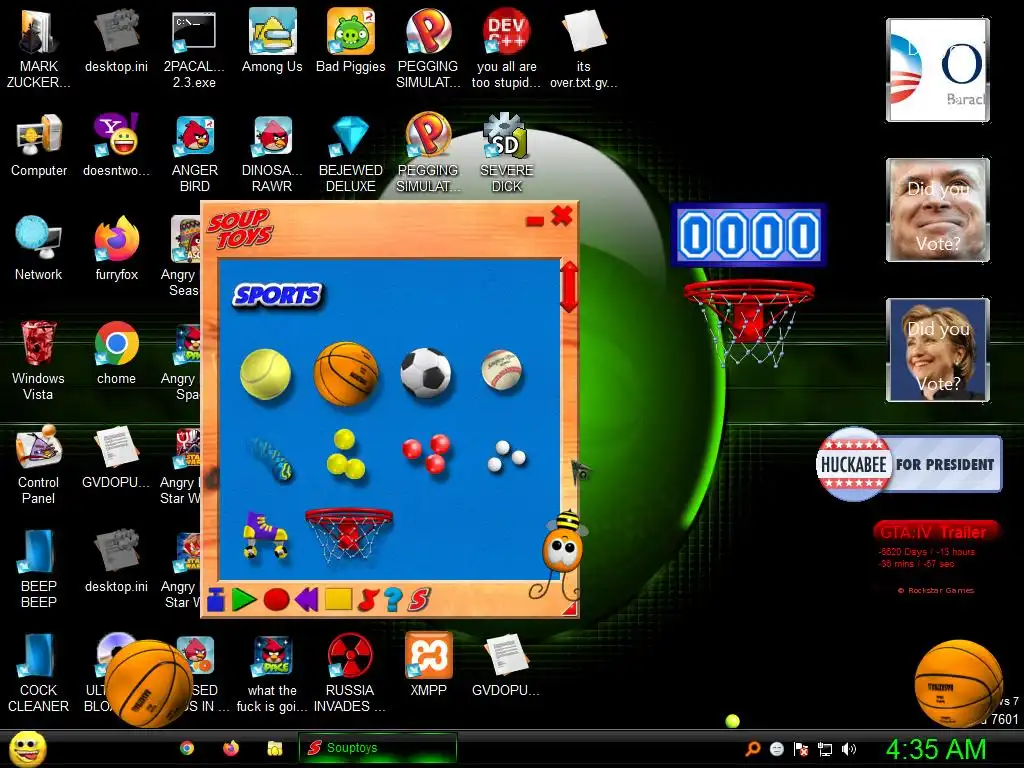
Task: Close Souptoys with the red X
Action: (x=562, y=216)
